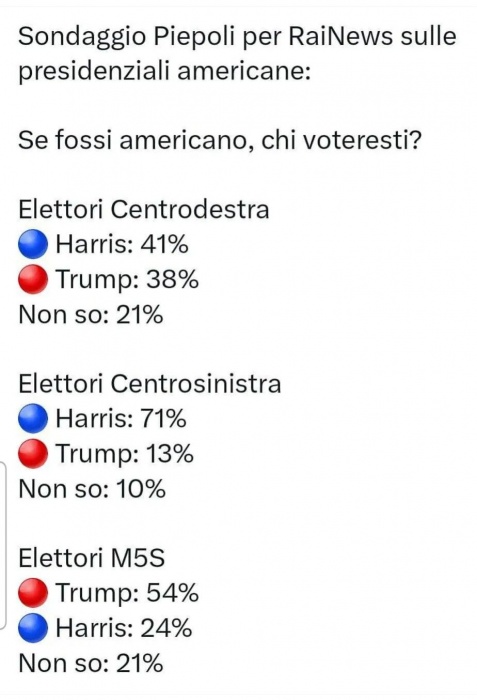Viewport: 477px width, 700px height.
Task: Click the text Trump: 54%
Action: coord(127,593)
